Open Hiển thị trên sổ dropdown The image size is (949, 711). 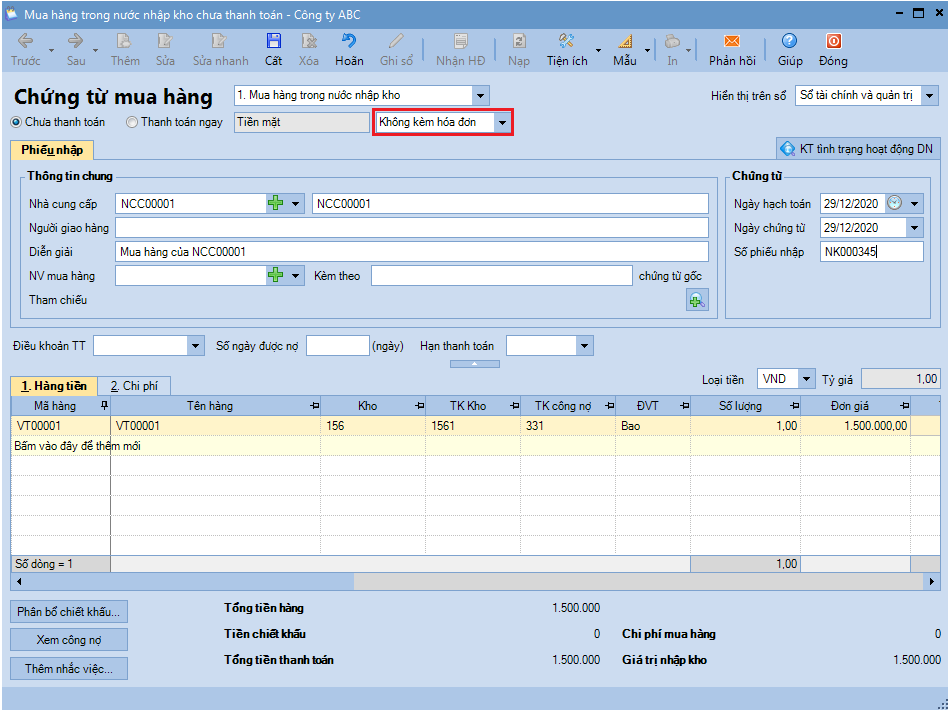point(930,96)
